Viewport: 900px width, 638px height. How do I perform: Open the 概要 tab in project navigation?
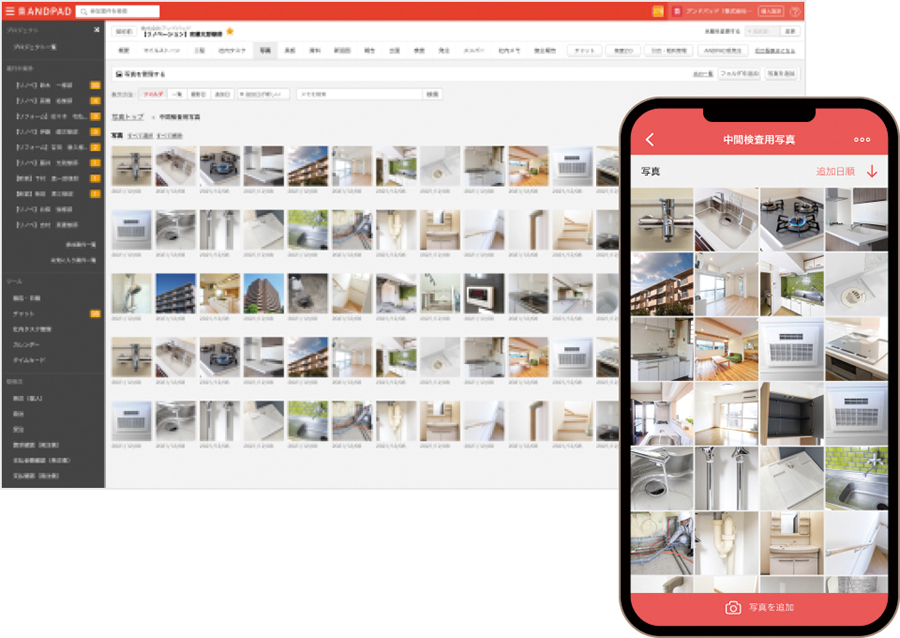point(124,50)
